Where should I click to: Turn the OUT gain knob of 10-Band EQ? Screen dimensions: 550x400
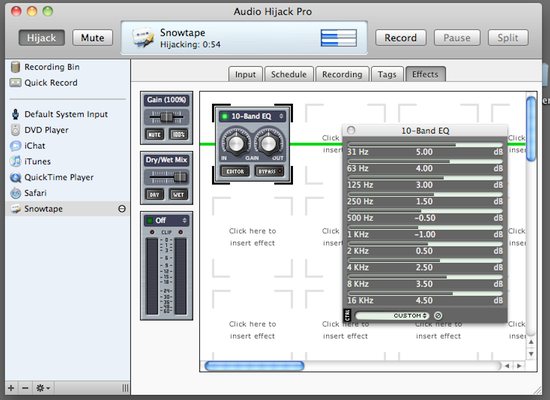(269, 143)
